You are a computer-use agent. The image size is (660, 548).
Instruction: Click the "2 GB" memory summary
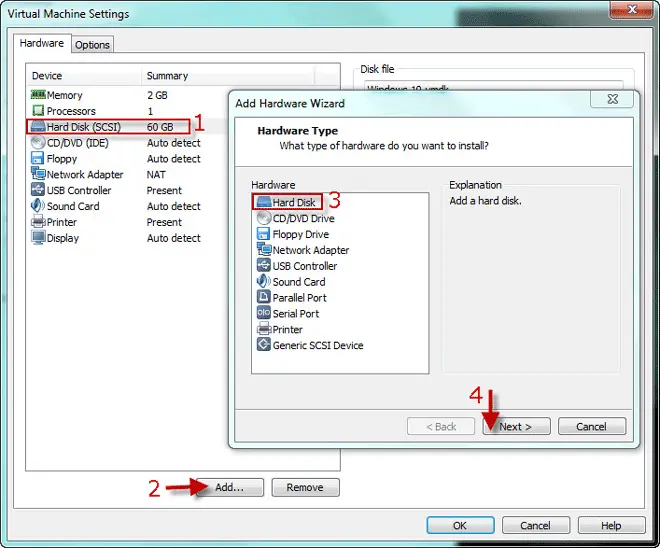click(x=157, y=95)
